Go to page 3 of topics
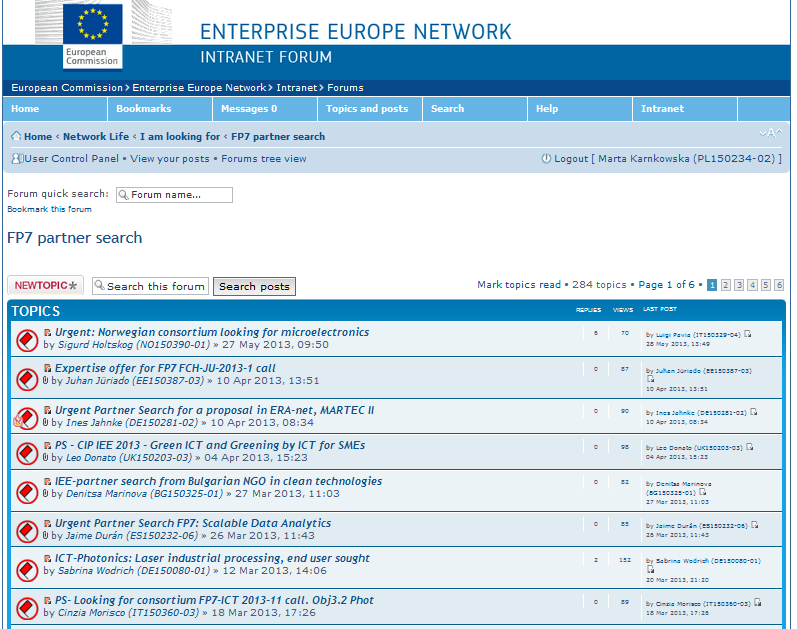The width and height of the screenshot is (797, 629). point(739,285)
